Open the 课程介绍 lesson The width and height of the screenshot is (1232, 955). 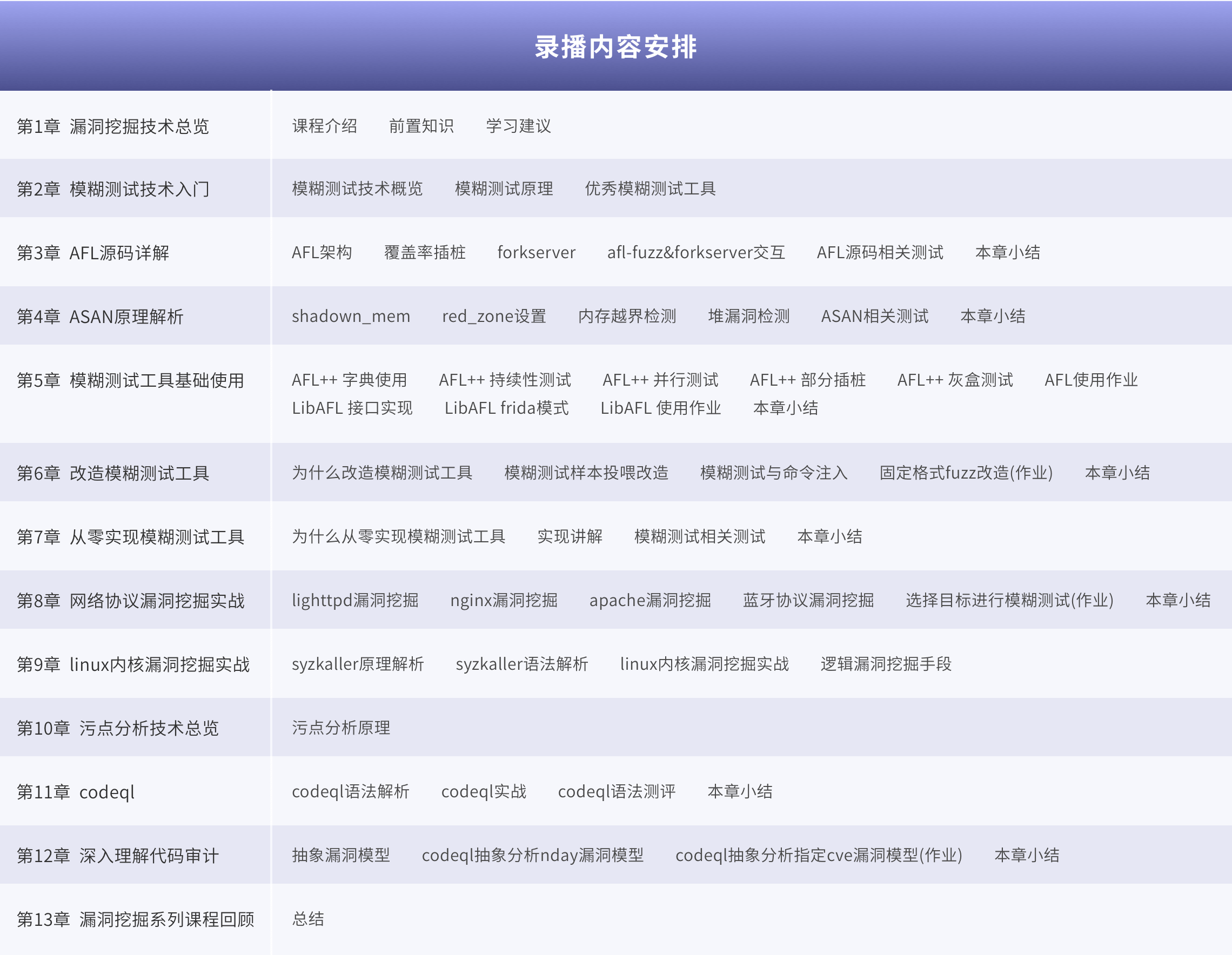tap(324, 126)
